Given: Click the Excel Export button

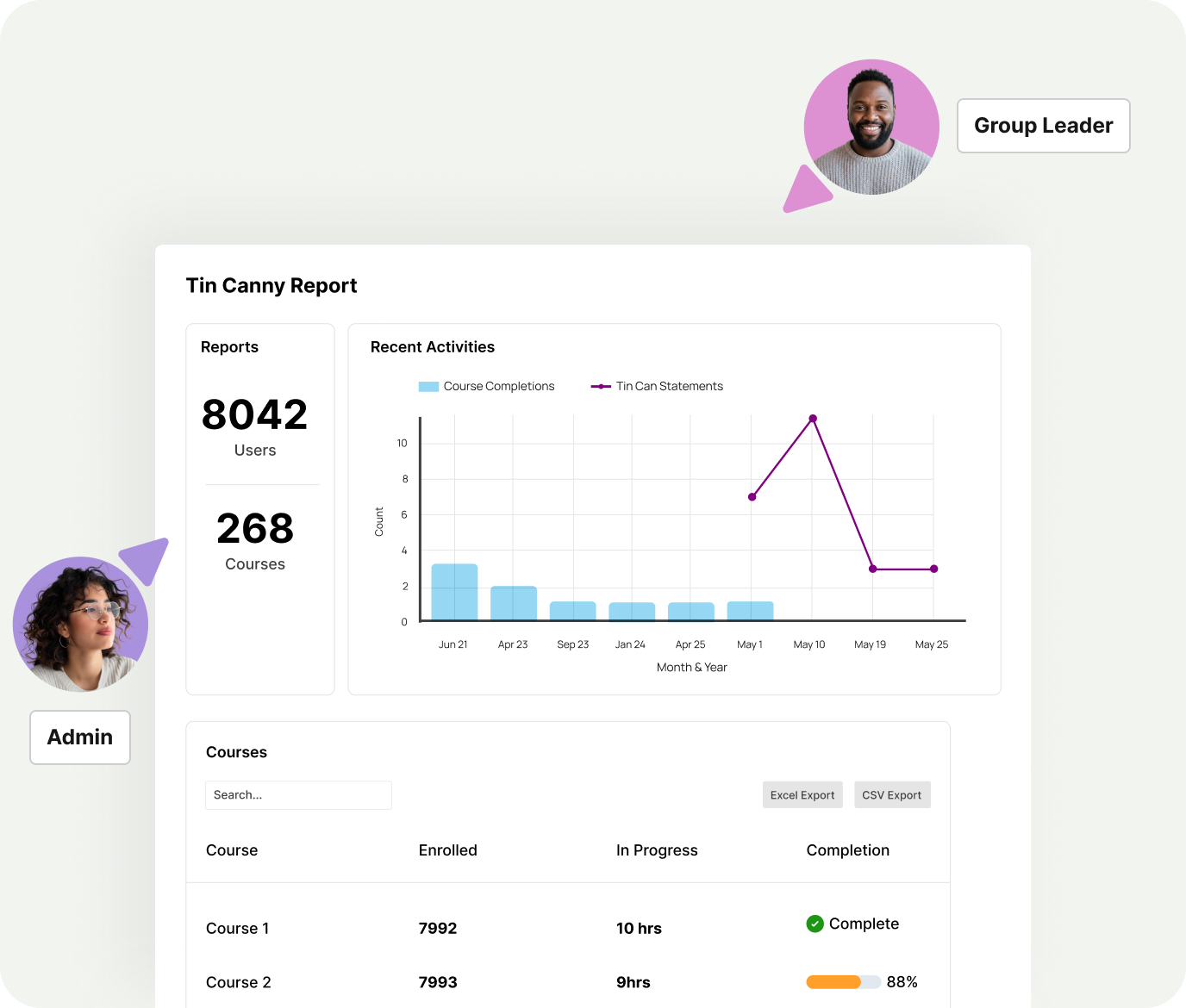Looking at the screenshot, I should (x=802, y=795).
